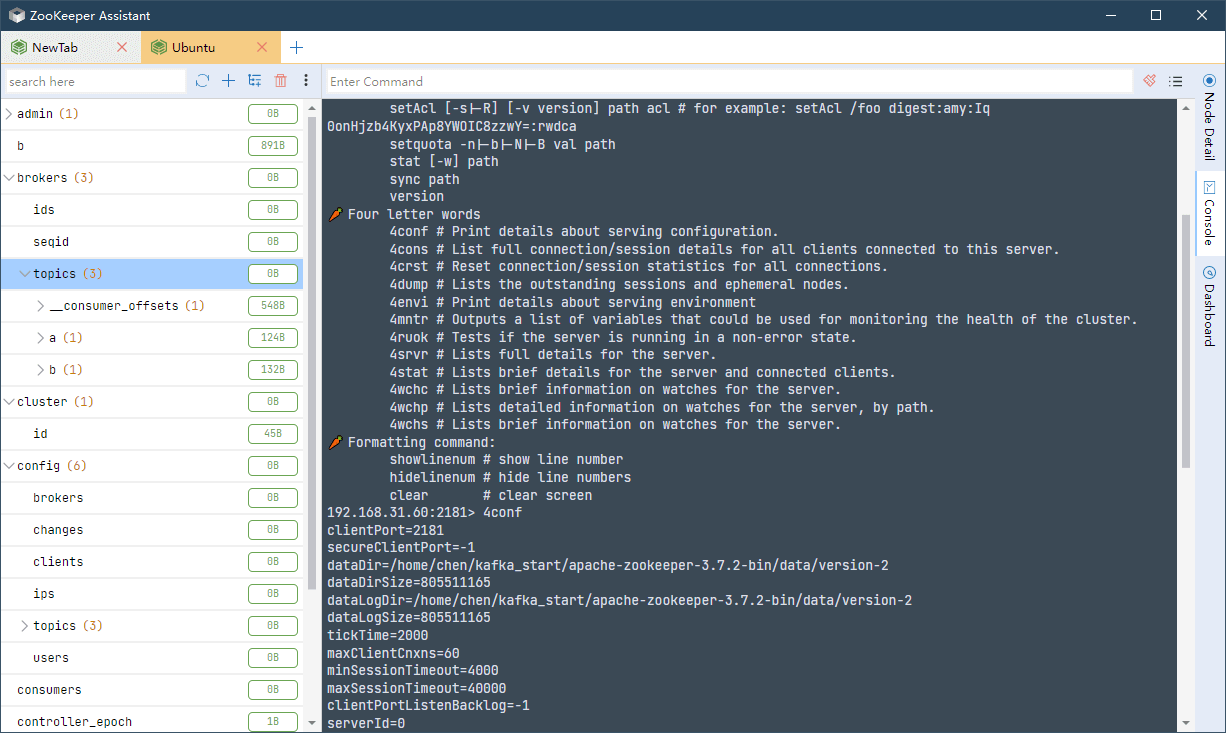
Task: Click the add child tree icon
Action: click(x=255, y=81)
